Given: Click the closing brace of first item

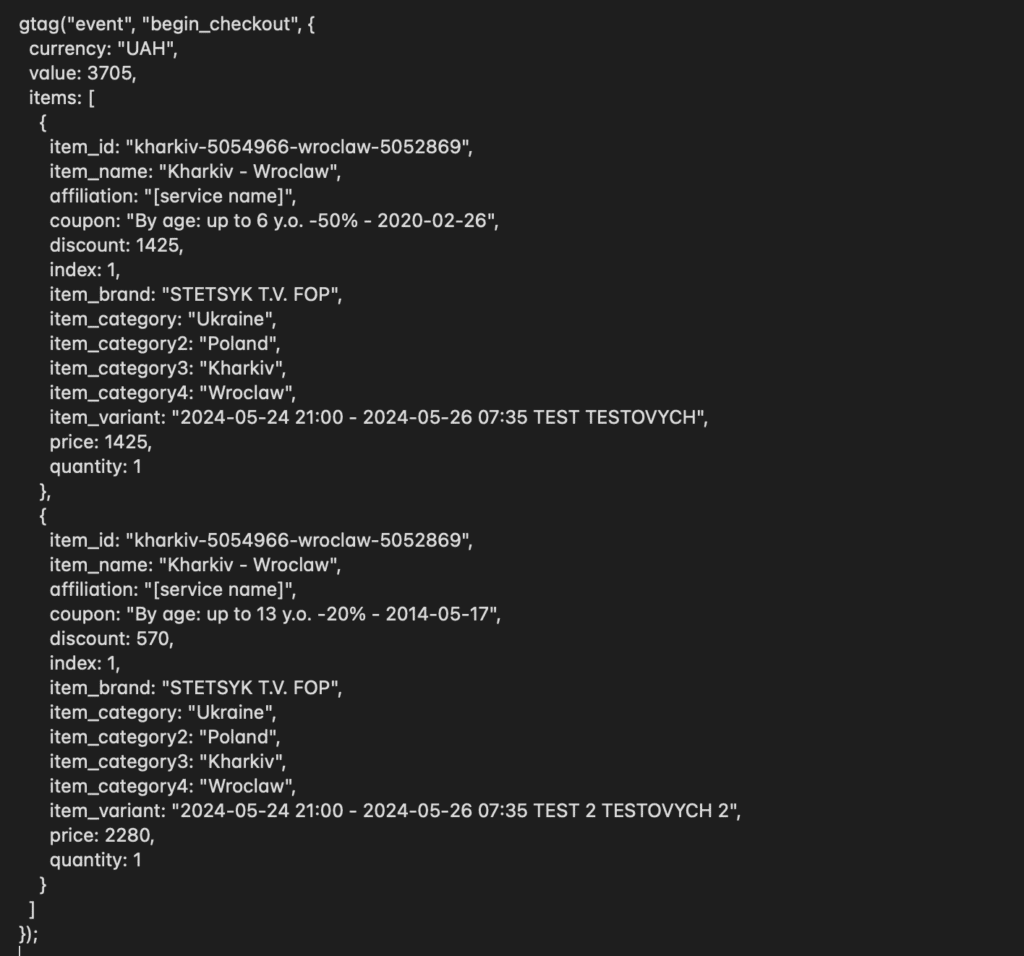Looking at the screenshot, I should [x=43, y=491].
